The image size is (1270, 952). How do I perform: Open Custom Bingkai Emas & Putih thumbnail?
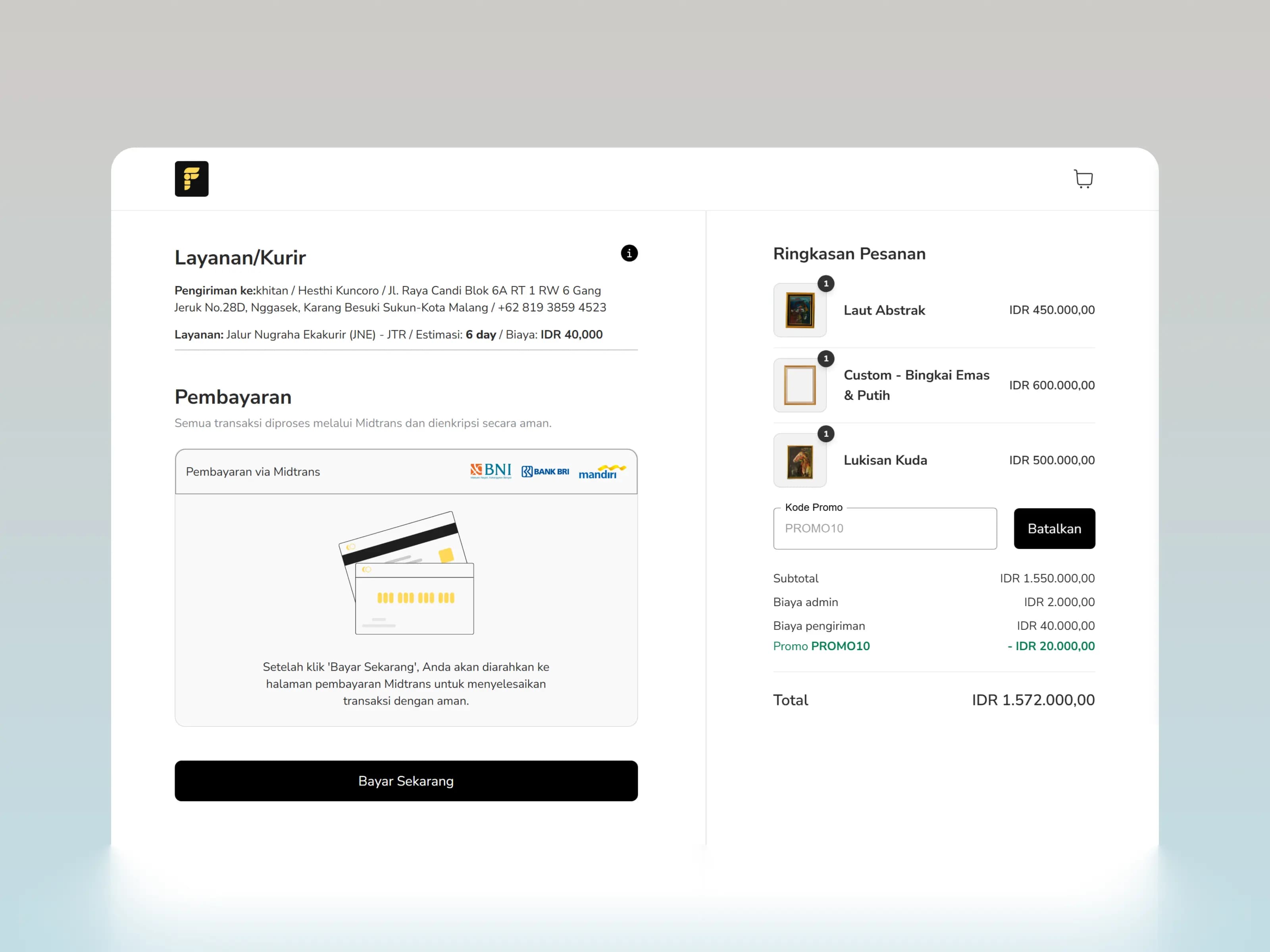coord(800,385)
